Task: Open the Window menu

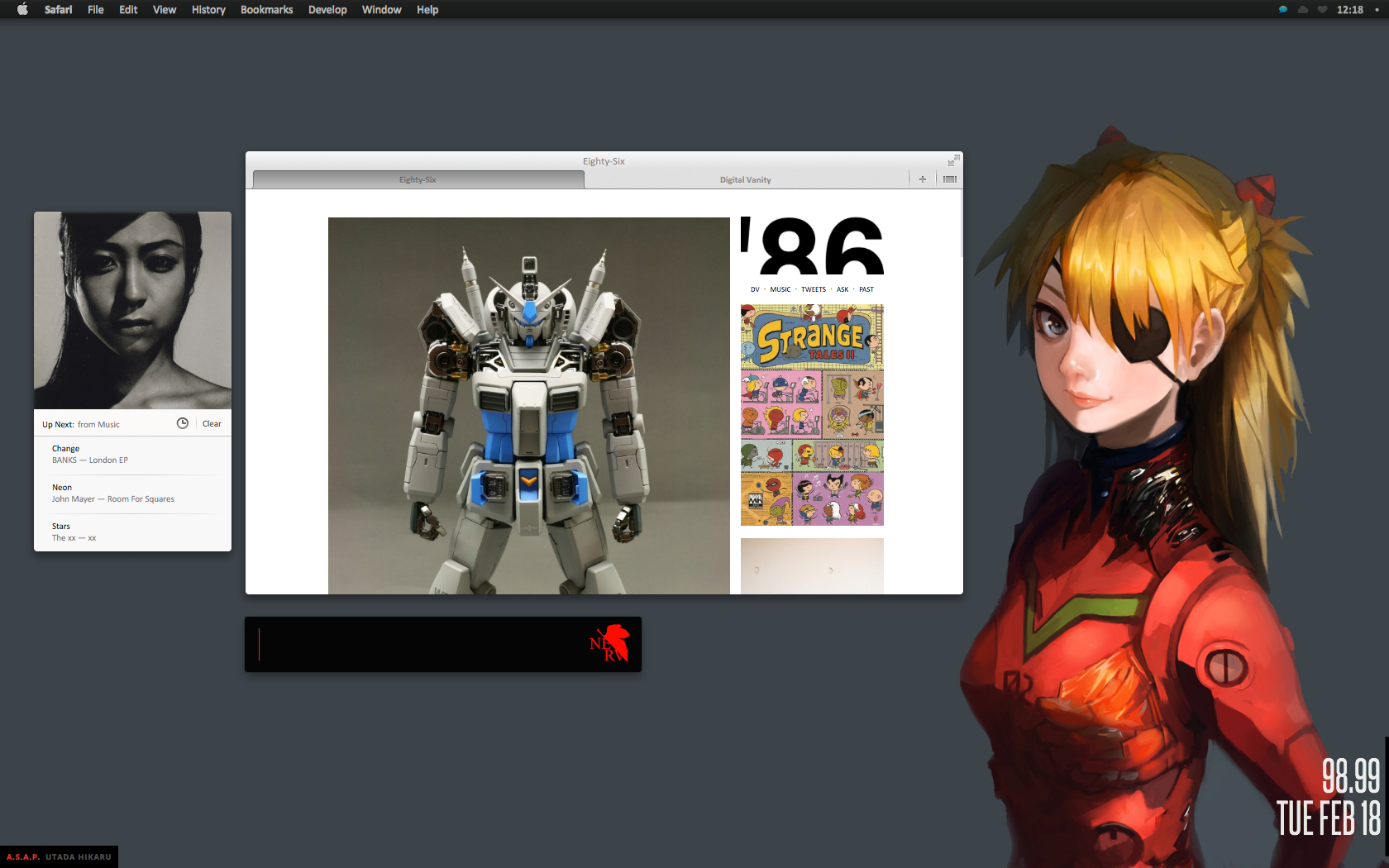Action: (x=381, y=9)
